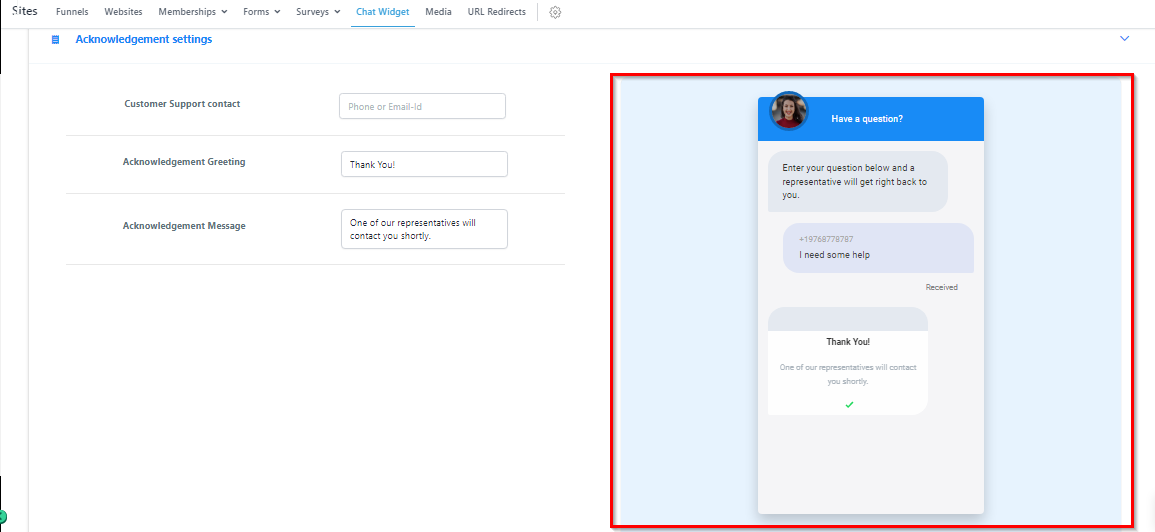Go to the Websites tab
The width and height of the screenshot is (1155, 532).
point(123,12)
